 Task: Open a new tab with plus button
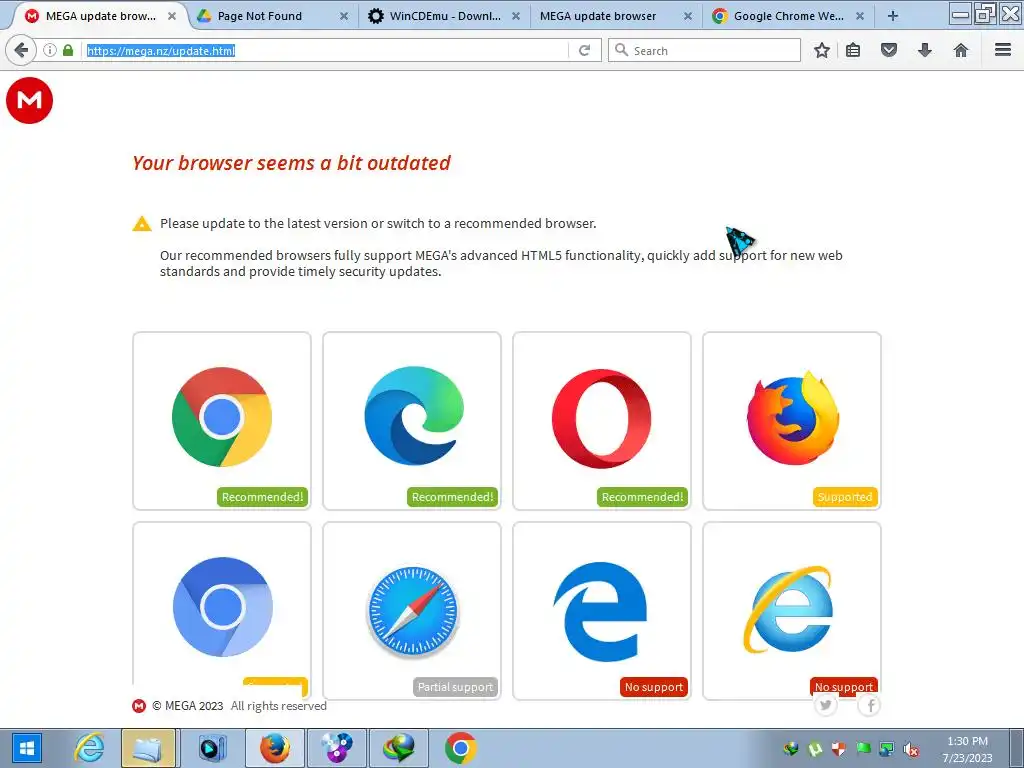click(893, 16)
